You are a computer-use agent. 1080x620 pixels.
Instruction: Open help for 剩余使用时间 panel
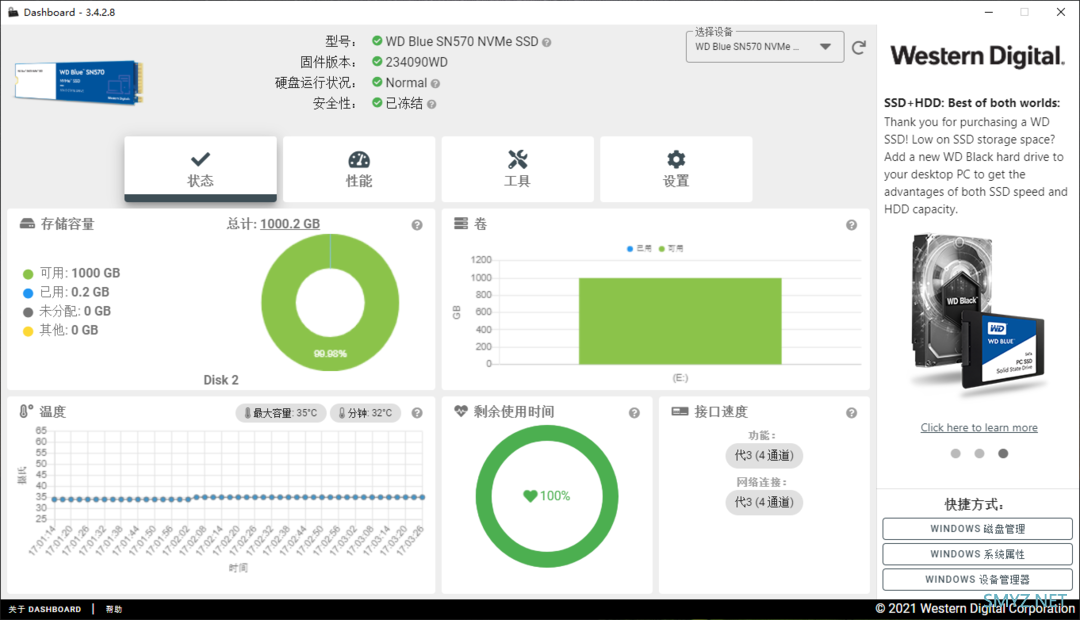634,413
